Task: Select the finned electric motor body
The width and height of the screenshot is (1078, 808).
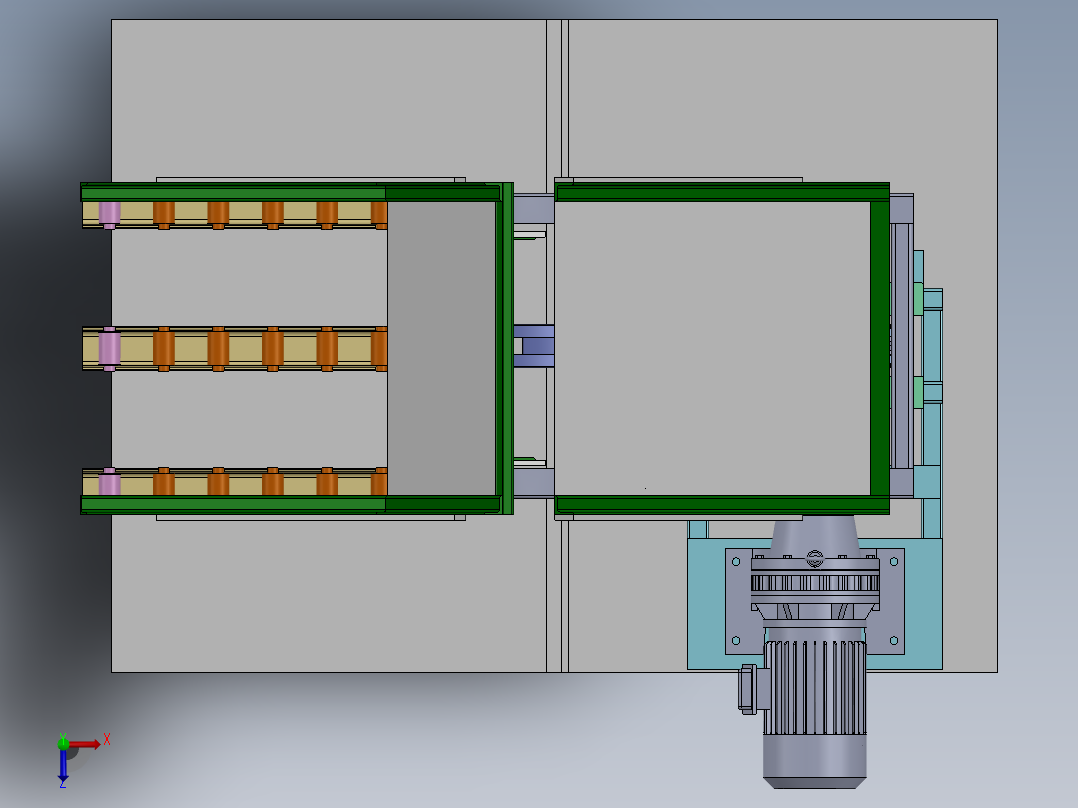Action: click(x=815, y=688)
